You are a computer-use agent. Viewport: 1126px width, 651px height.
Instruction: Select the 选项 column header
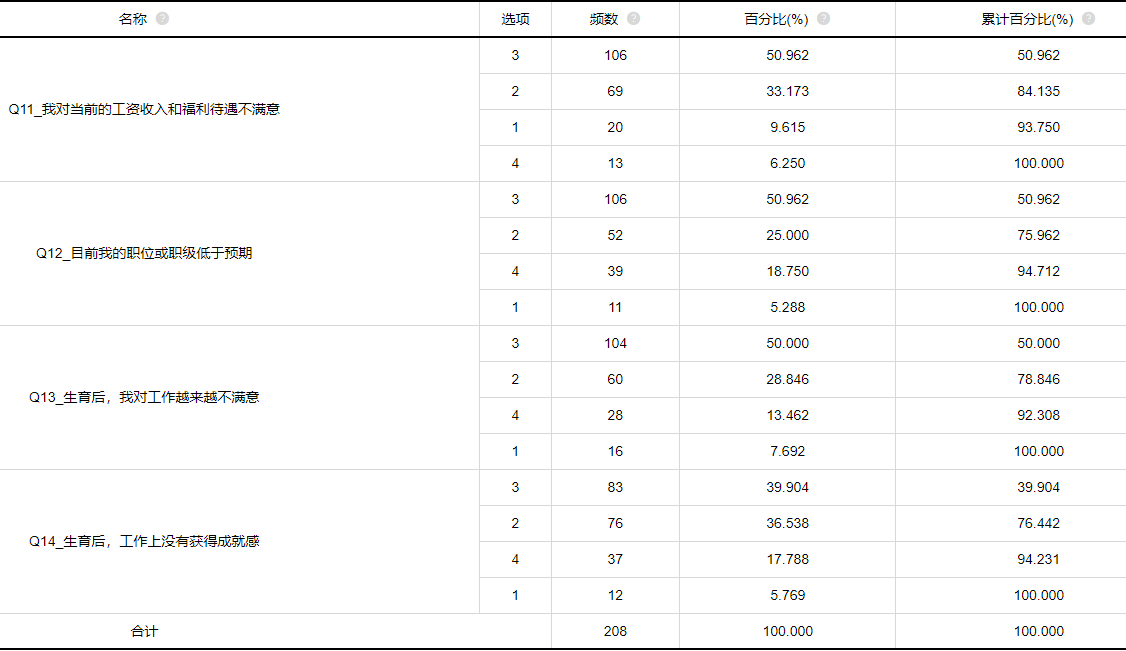point(515,19)
